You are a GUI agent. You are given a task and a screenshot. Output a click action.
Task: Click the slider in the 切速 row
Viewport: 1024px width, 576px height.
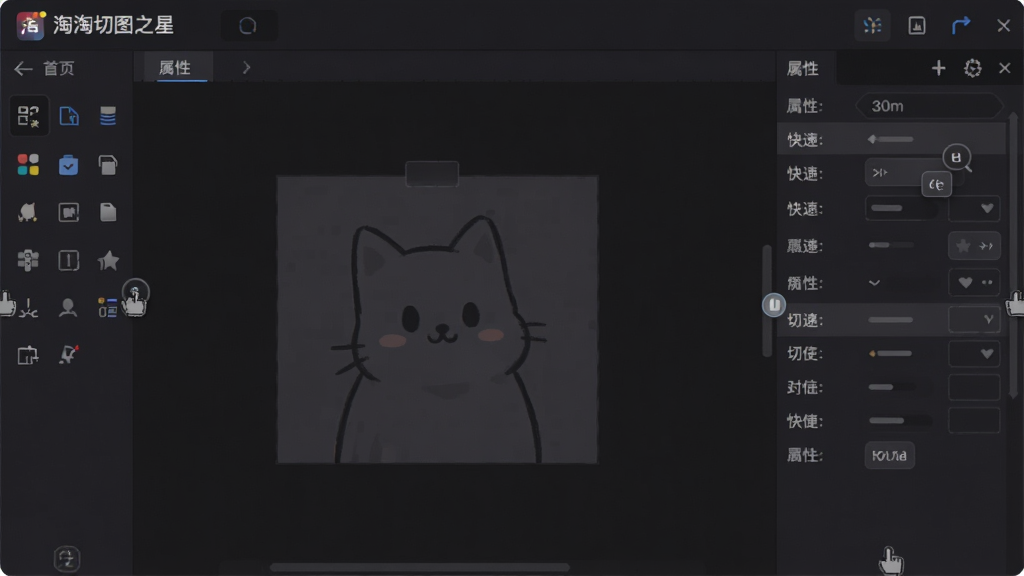[x=891, y=320]
